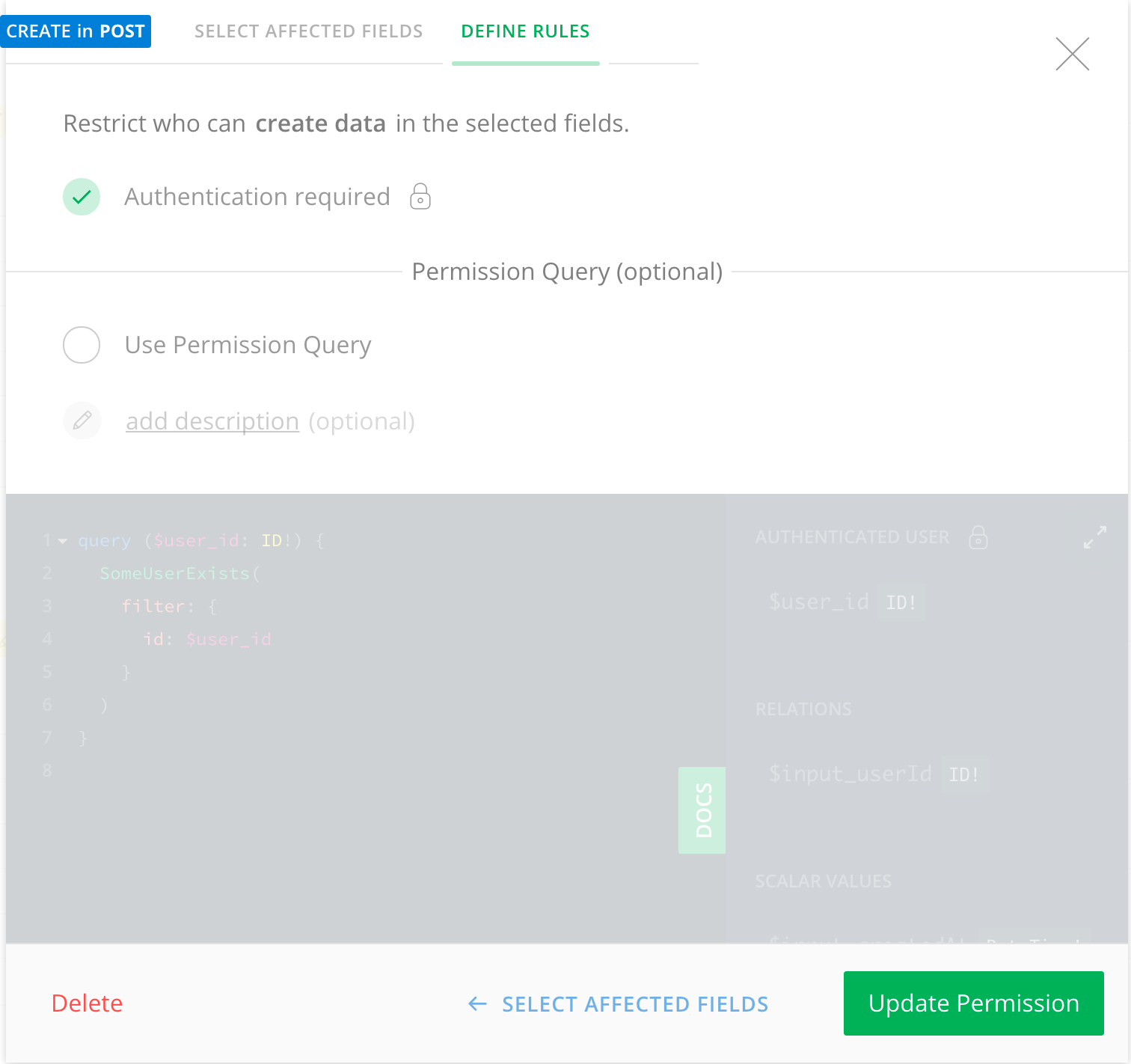Click the pencil icon beside add description
The image size is (1131, 1064).
point(82,421)
